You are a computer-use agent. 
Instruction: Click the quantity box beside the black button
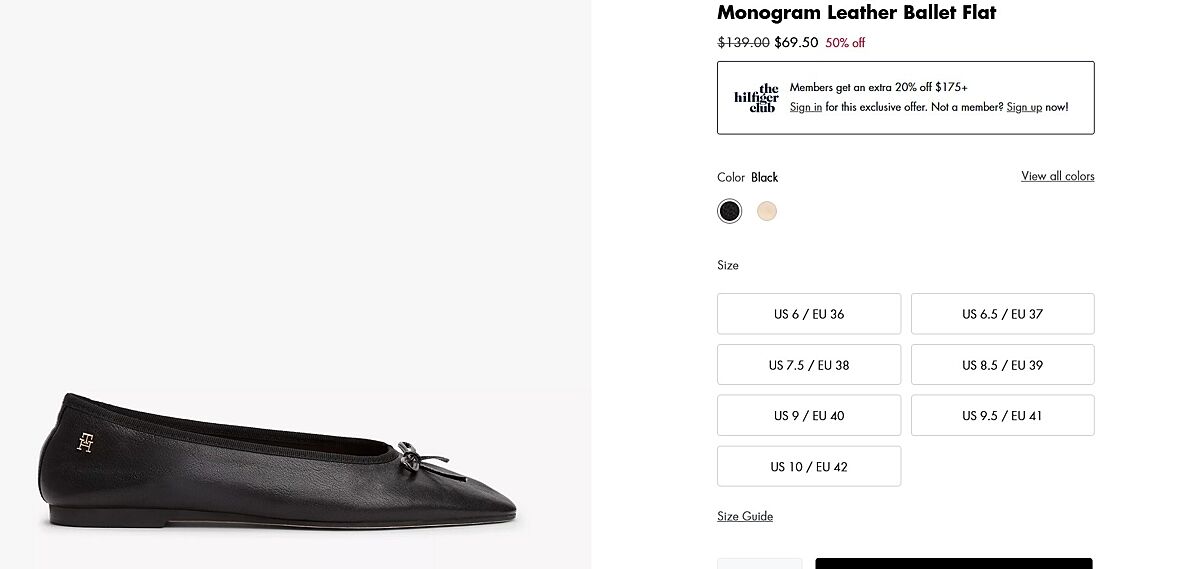point(759,563)
